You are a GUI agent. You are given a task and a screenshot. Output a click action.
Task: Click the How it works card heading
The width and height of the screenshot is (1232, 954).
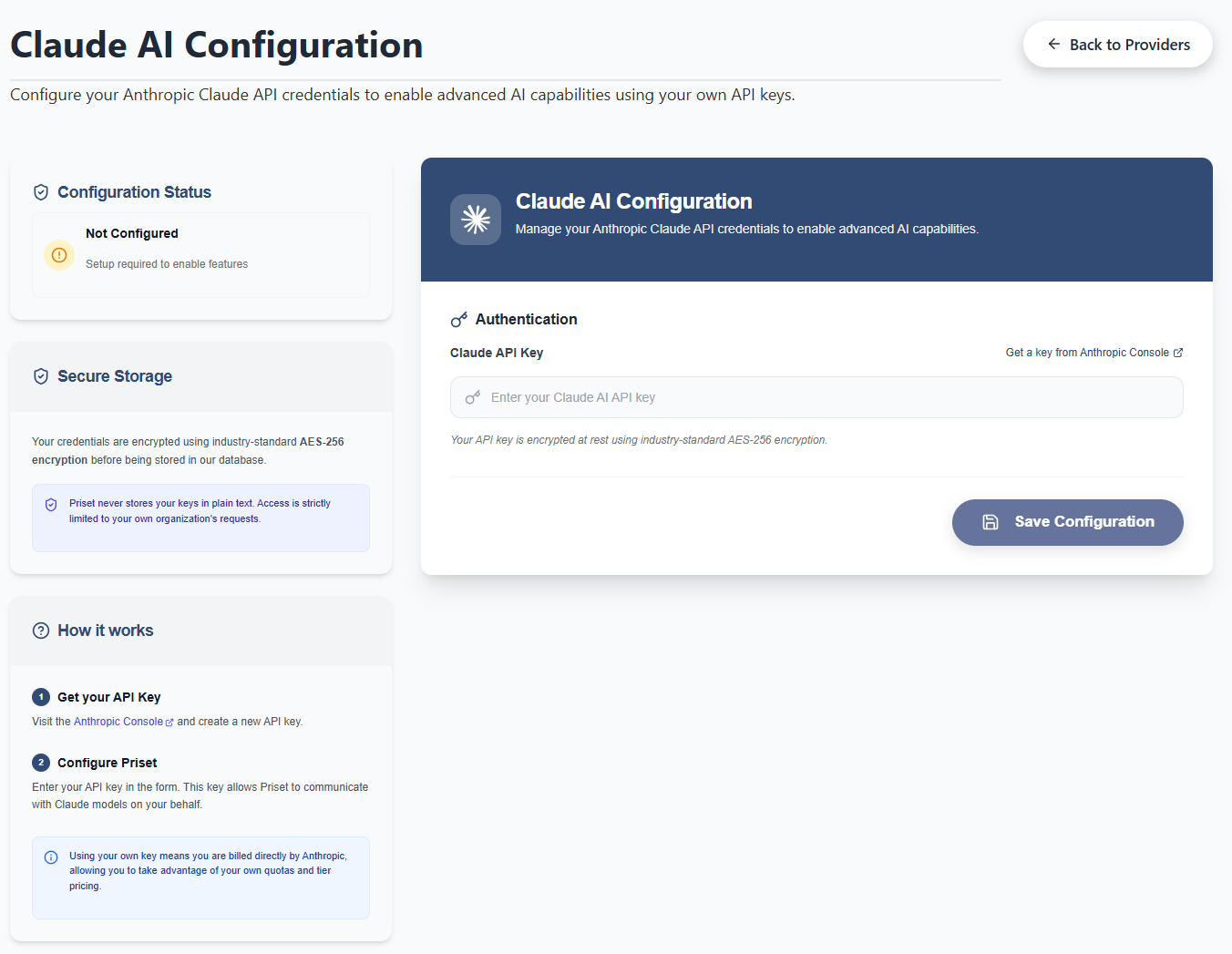pyautogui.click(x=106, y=631)
